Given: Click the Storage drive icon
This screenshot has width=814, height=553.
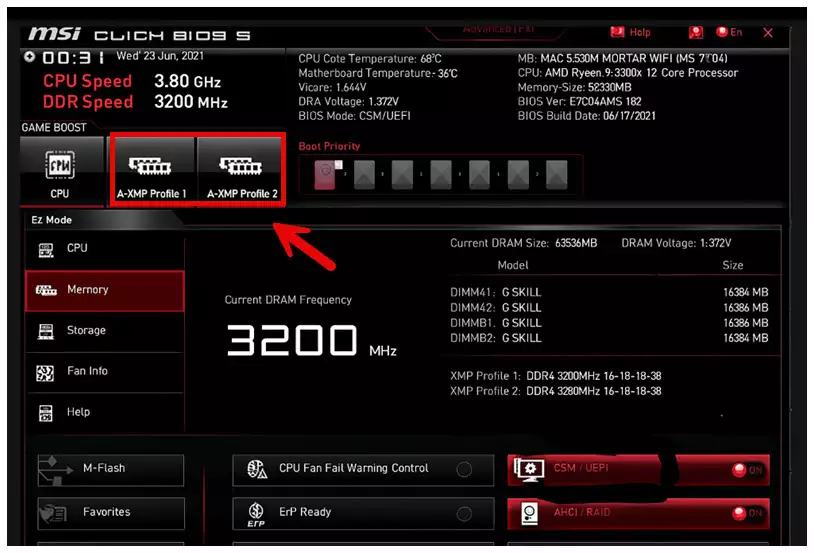Looking at the screenshot, I should [45, 331].
